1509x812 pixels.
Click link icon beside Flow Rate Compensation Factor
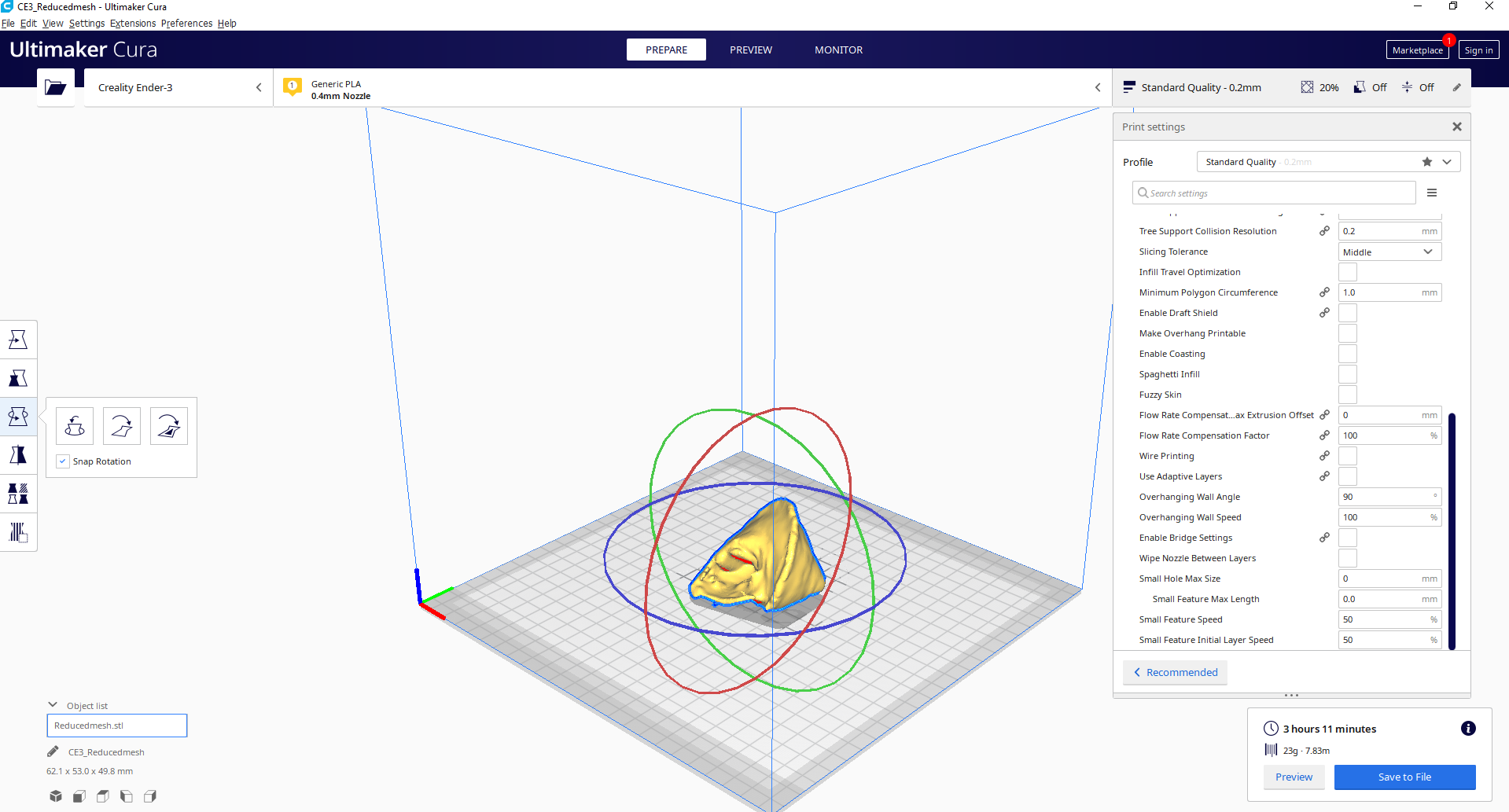[x=1325, y=435]
